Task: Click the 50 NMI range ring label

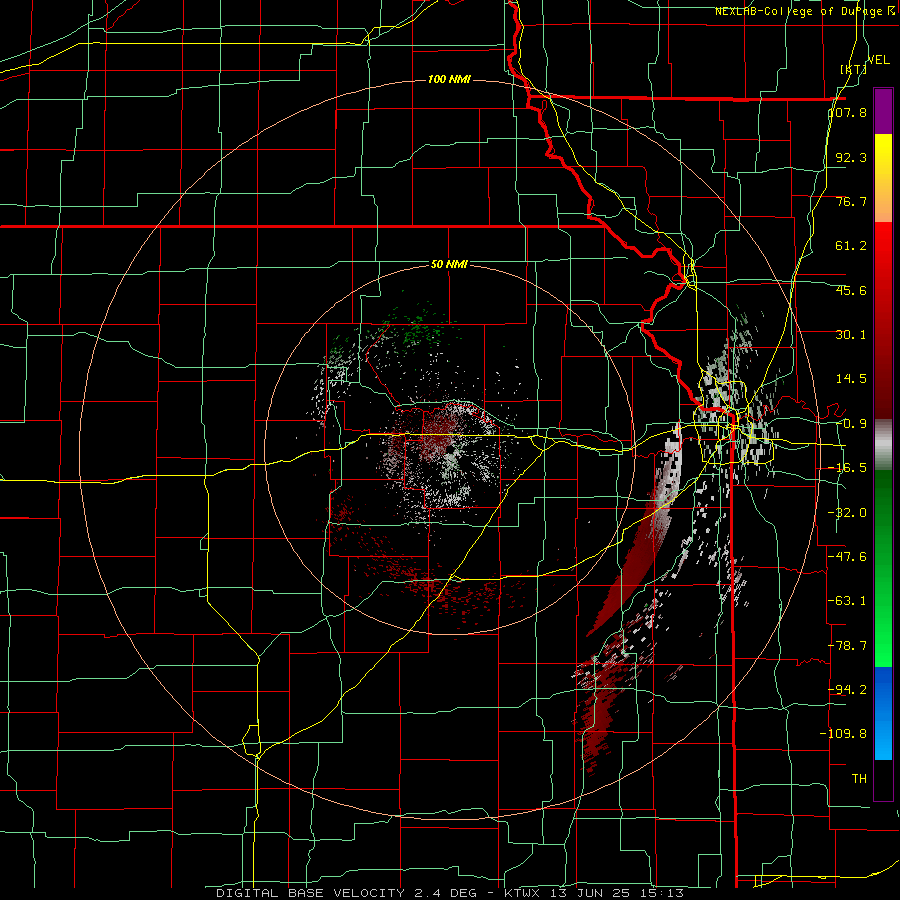Action: tap(449, 264)
